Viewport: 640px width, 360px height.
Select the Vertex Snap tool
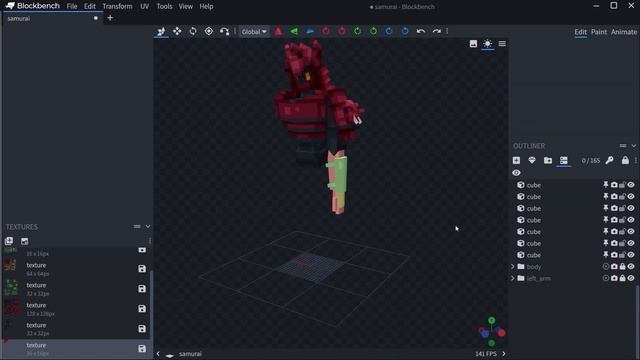(224, 31)
